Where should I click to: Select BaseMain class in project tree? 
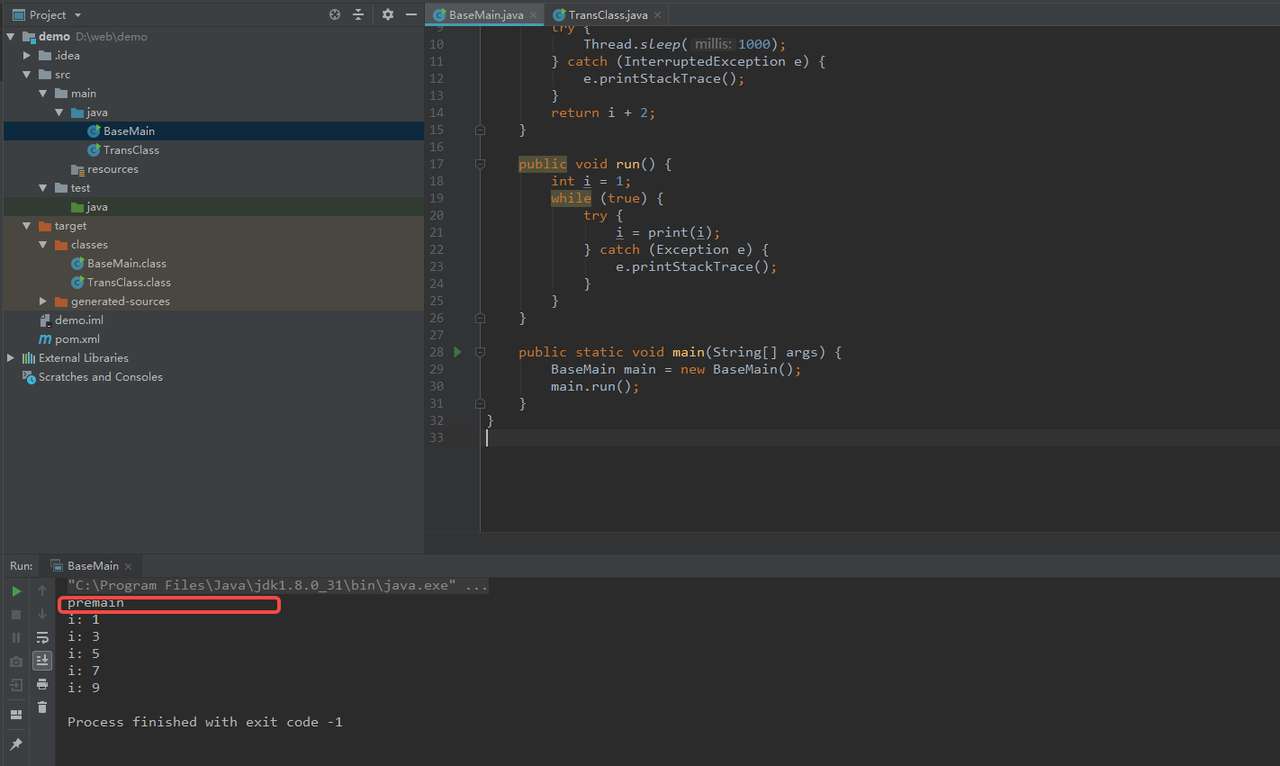(129, 131)
